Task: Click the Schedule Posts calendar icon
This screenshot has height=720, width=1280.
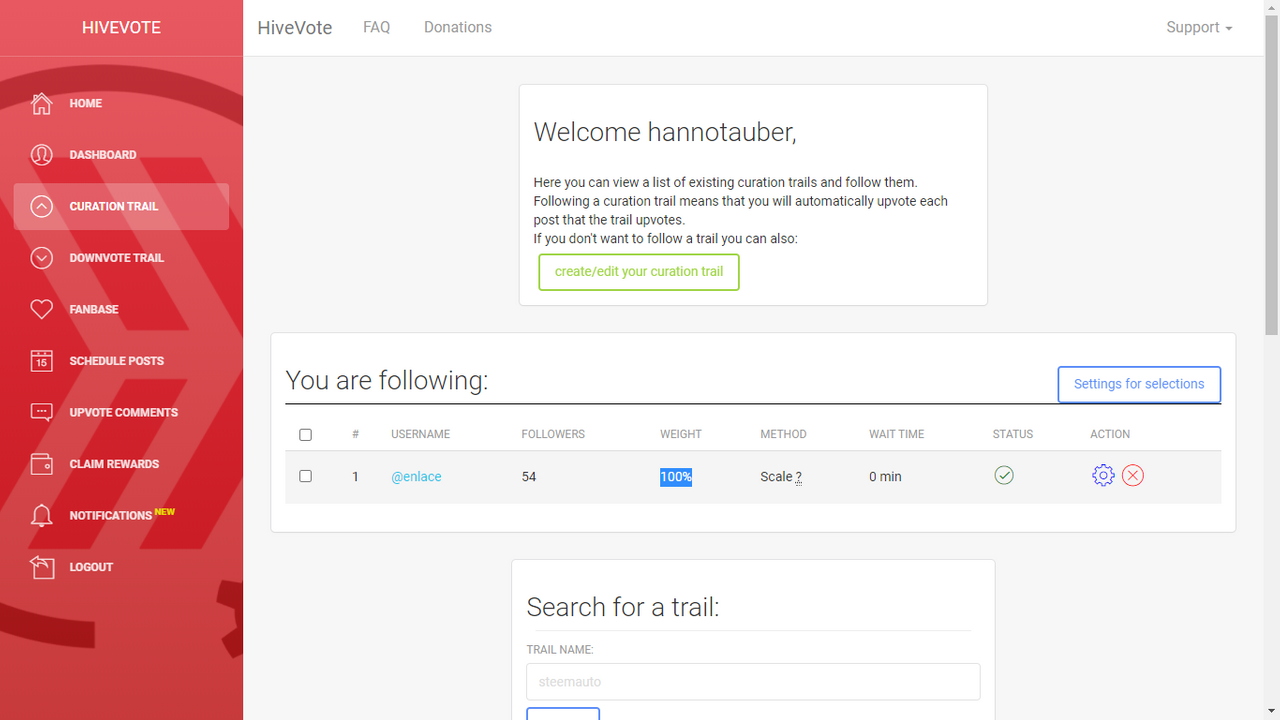Action: [x=41, y=361]
